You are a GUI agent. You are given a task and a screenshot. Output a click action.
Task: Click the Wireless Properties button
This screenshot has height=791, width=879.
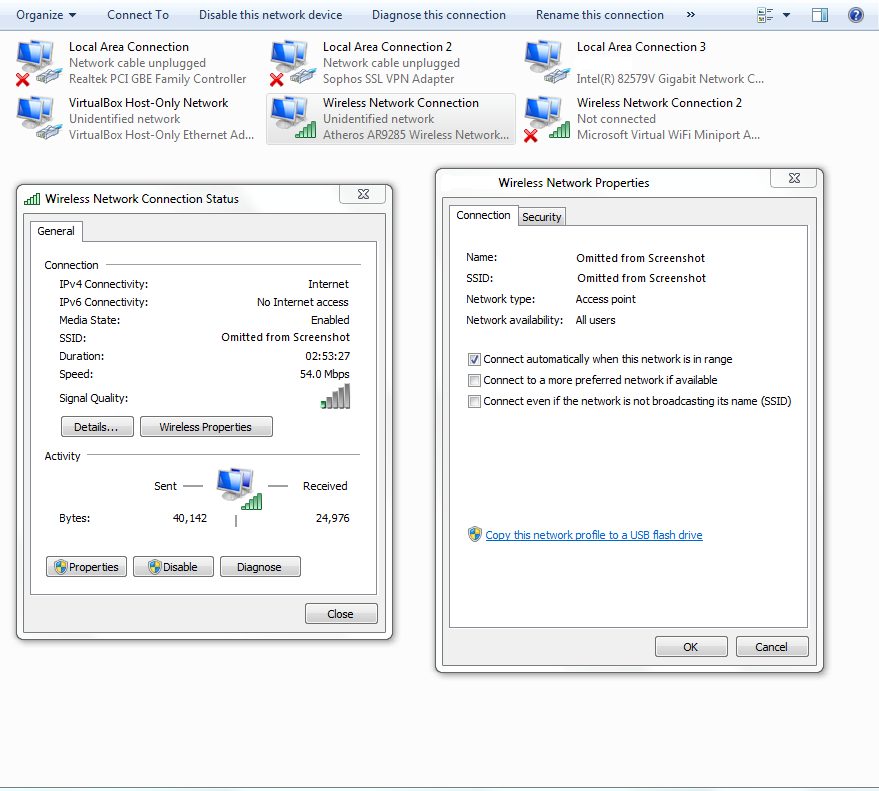click(x=205, y=427)
